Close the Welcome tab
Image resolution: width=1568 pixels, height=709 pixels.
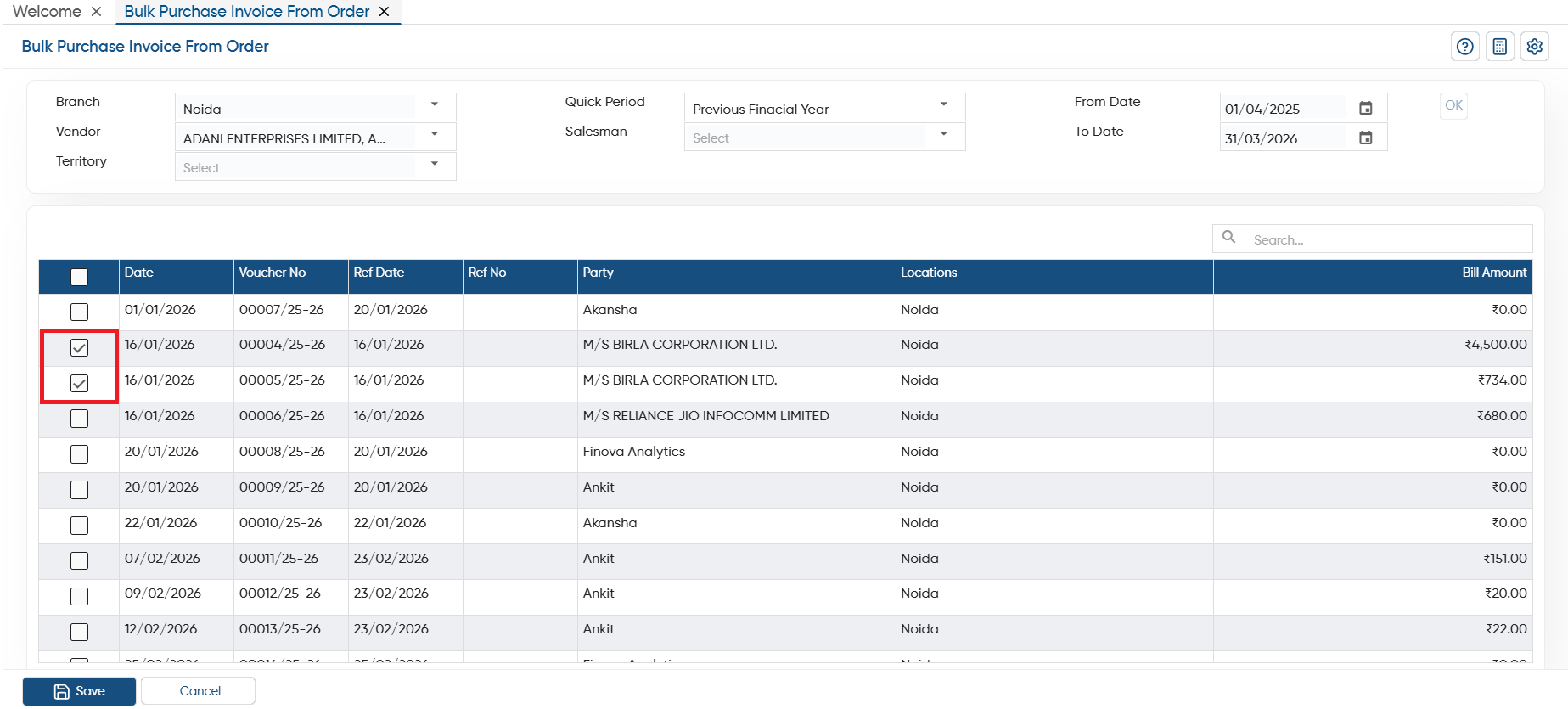point(96,12)
